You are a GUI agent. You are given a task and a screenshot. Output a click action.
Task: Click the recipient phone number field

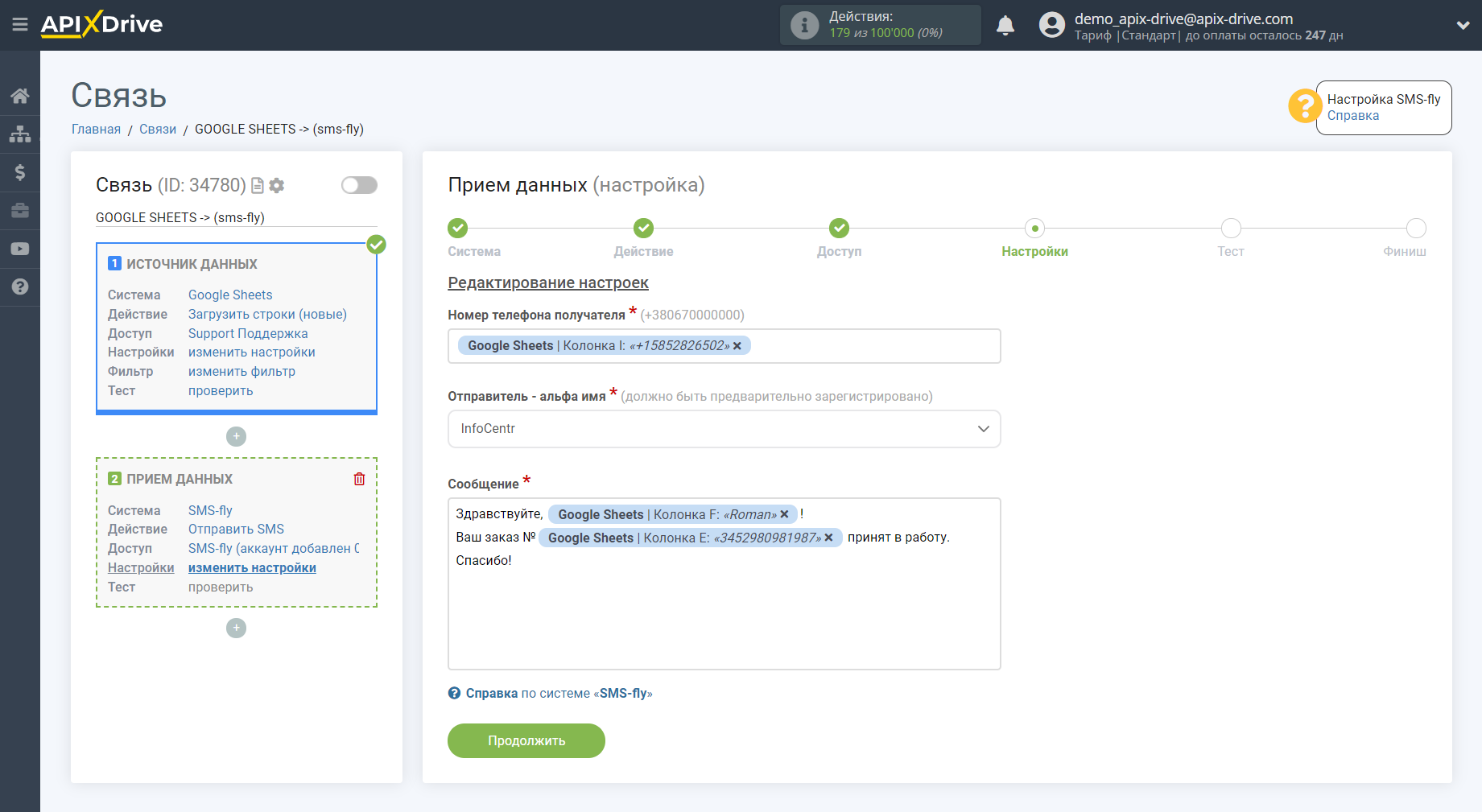pos(724,346)
